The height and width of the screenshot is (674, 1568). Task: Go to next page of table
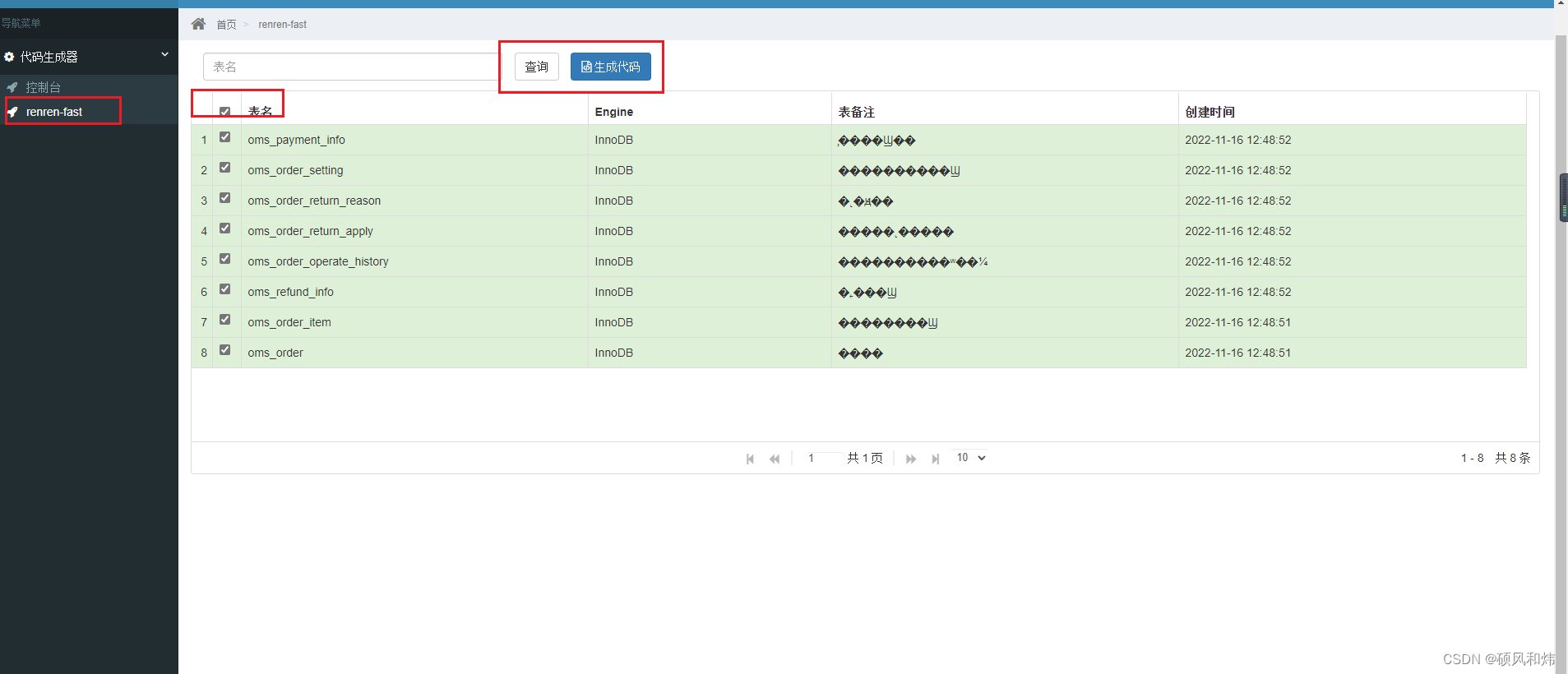tap(911, 459)
